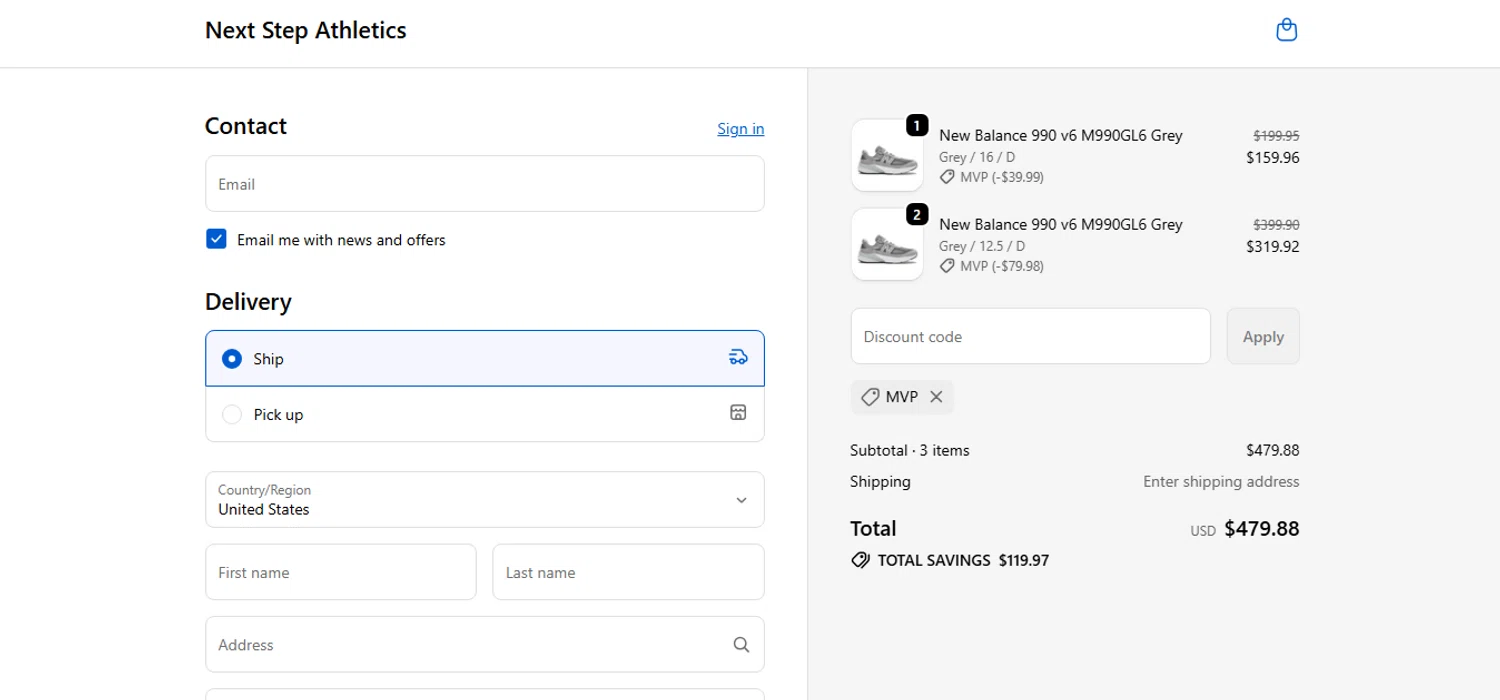This screenshot has width=1500, height=700.
Task: Remove the MVP discount with the X
Action: tap(936, 397)
